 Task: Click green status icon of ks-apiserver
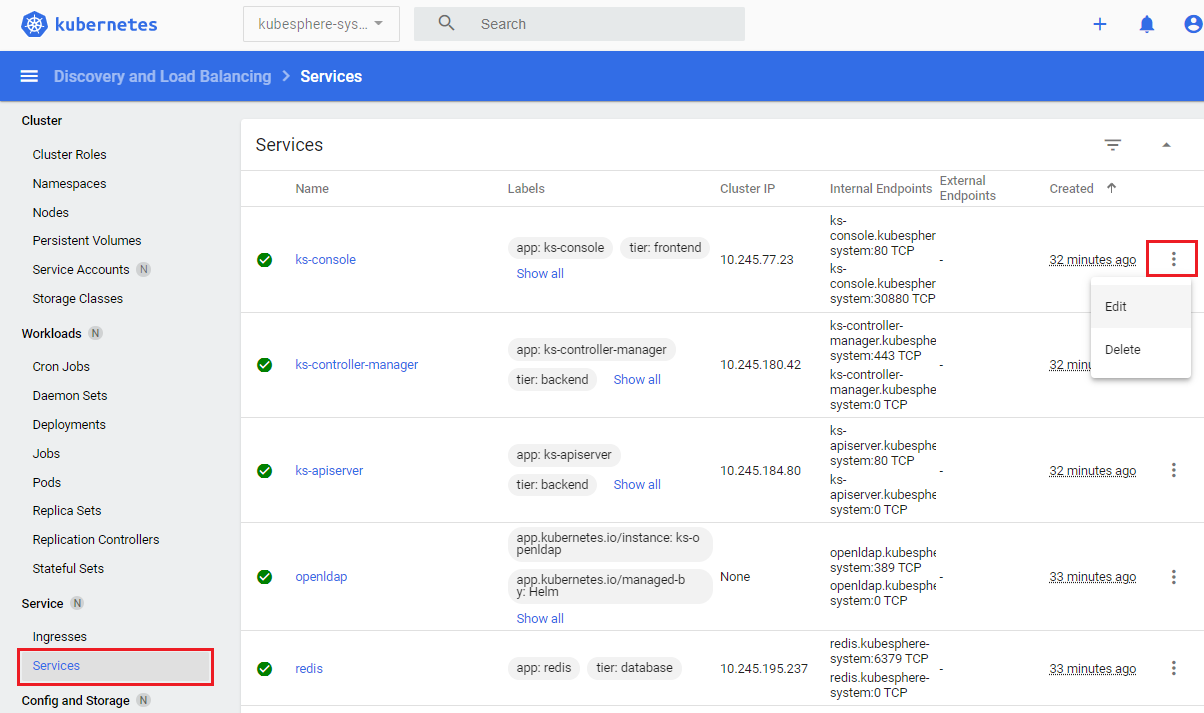(264, 470)
